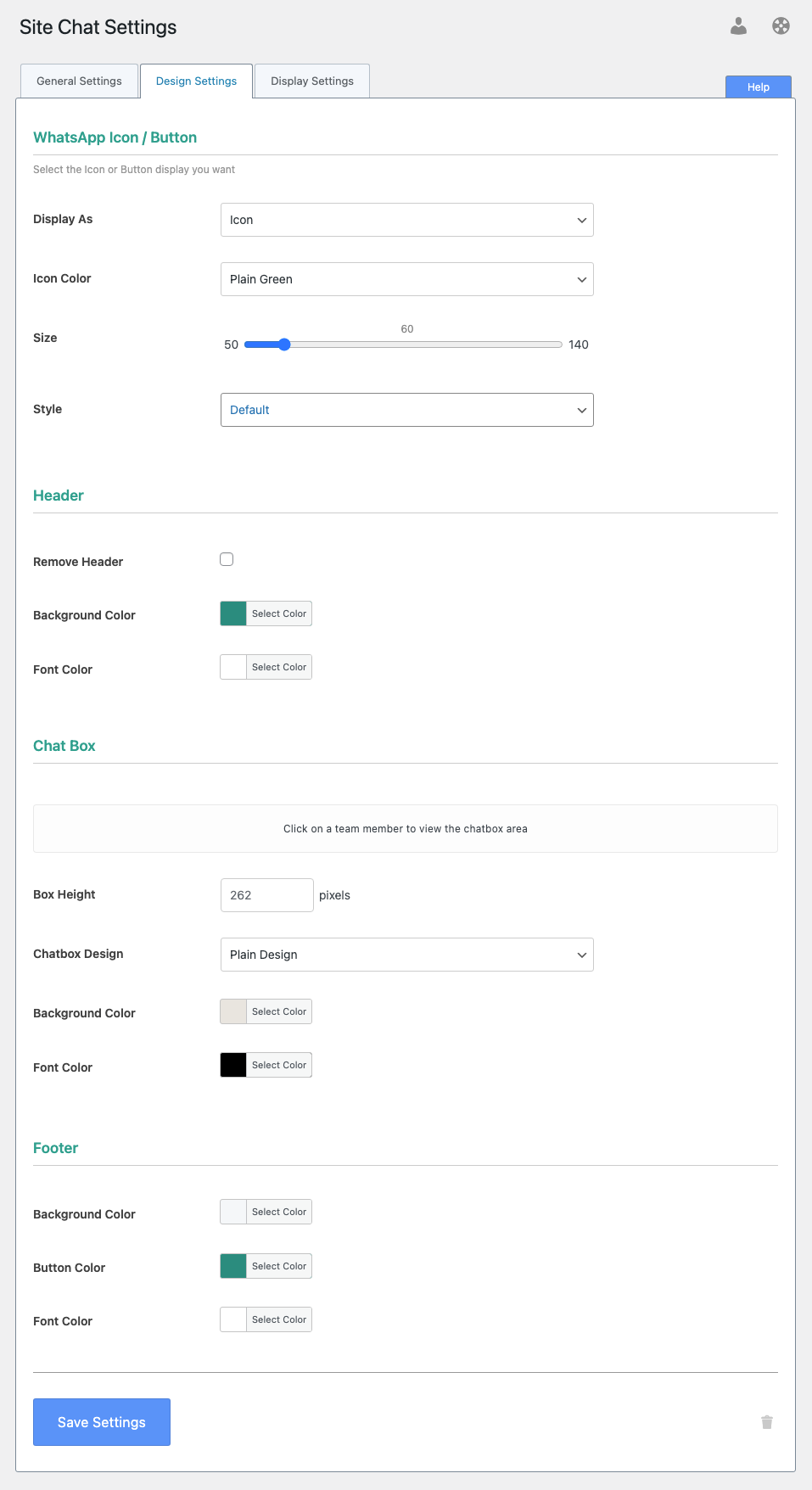Open the Chatbox Design dropdown
This screenshot has height=1490, width=812.
pyautogui.click(x=407, y=955)
